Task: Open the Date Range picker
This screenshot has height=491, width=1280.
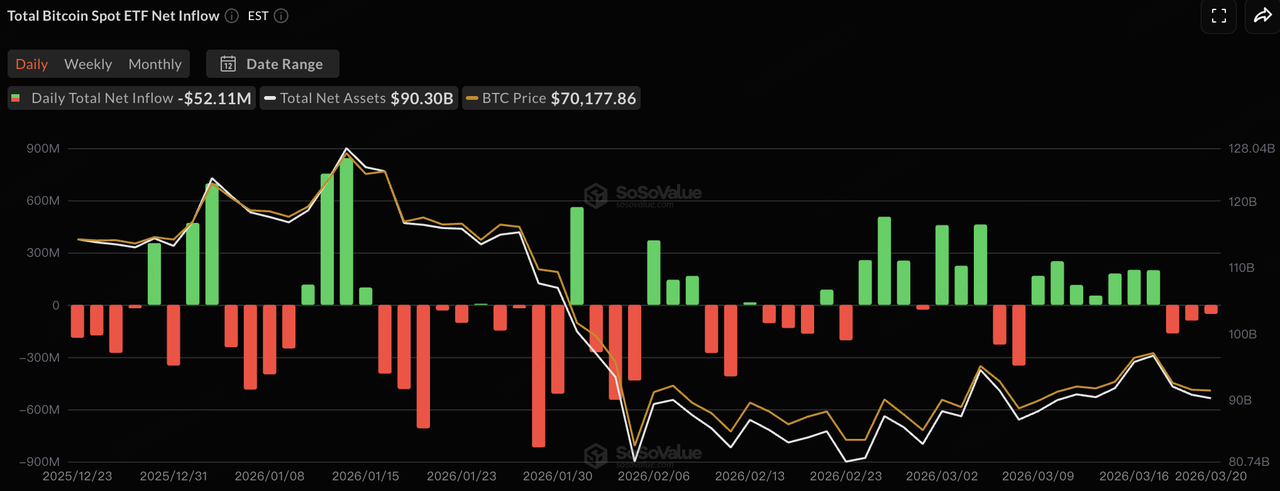Action: tap(273, 64)
